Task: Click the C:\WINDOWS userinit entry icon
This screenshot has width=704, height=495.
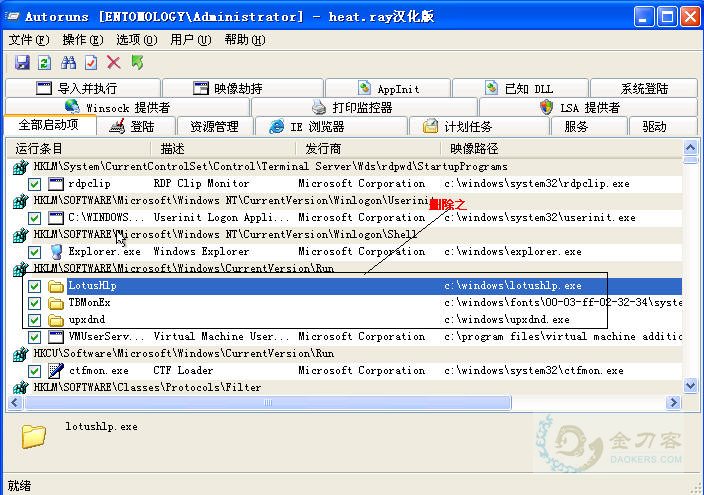Action: pyautogui.click(x=56, y=218)
